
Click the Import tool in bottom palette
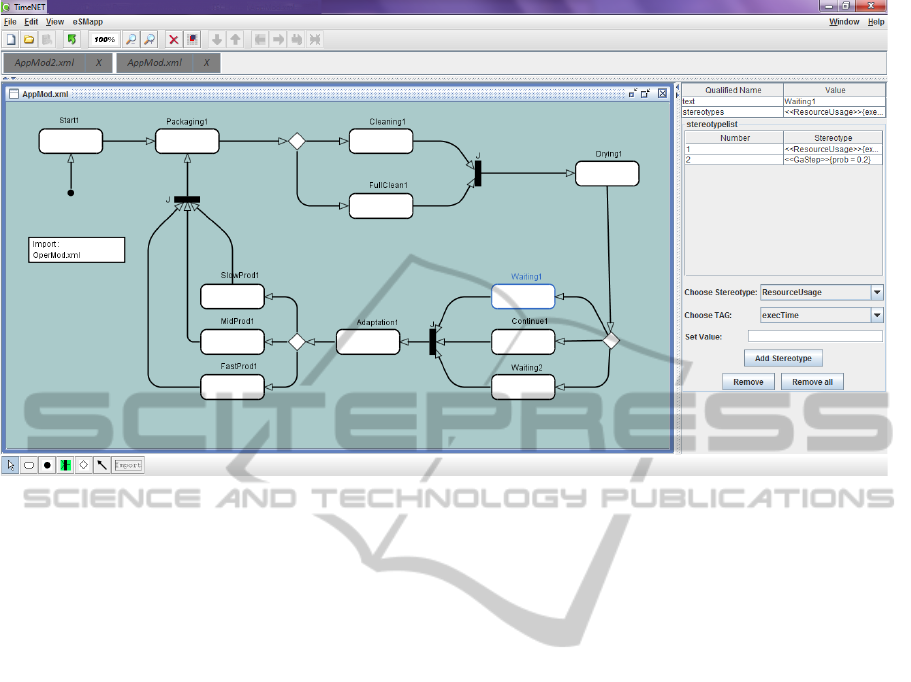tap(128, 465)
